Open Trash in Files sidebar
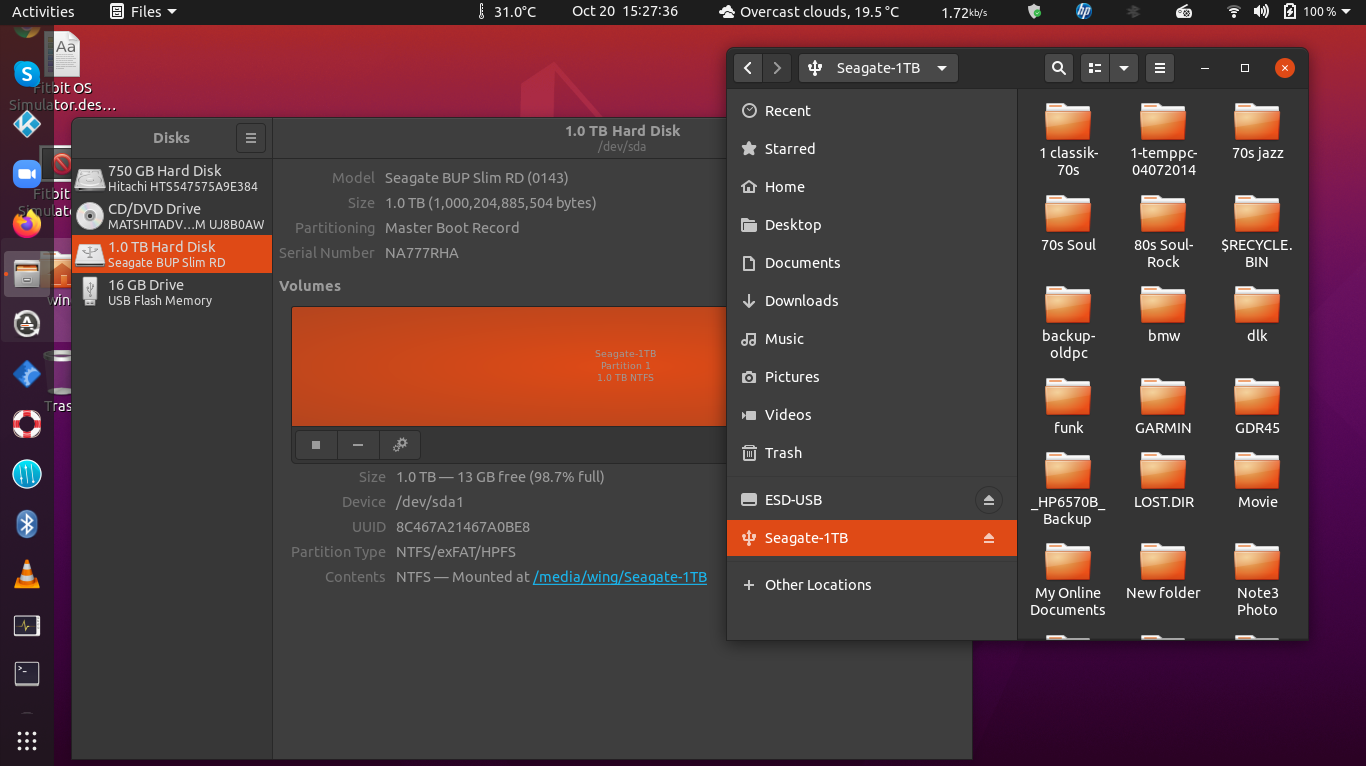This screenshot has width=1366, height=766. click(x=872, y=453)
